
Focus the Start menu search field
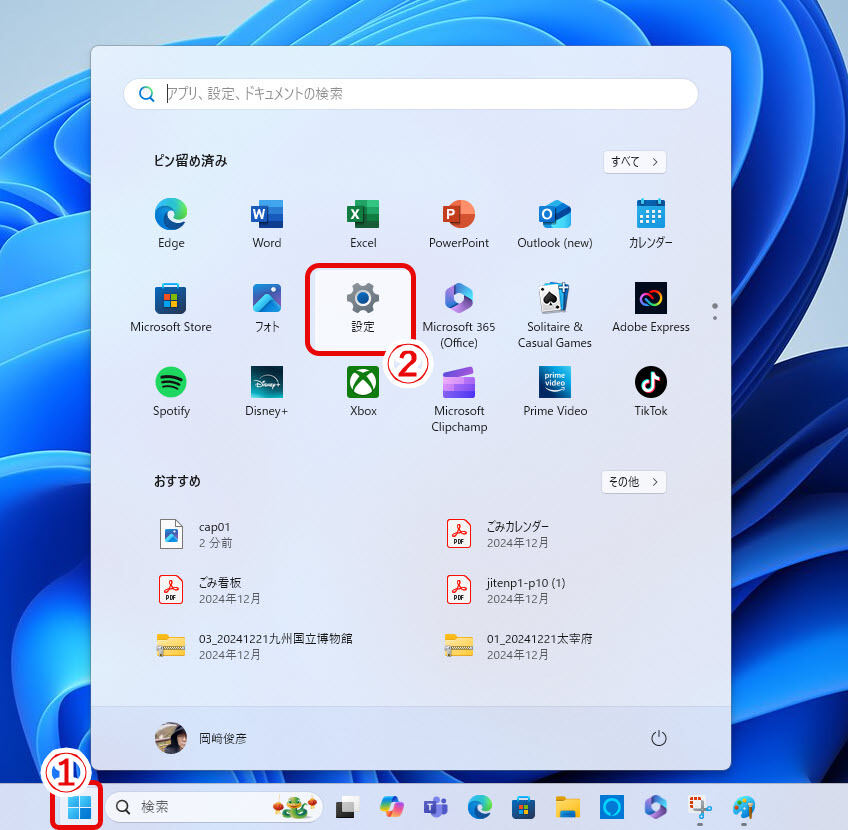pos(410,94)
